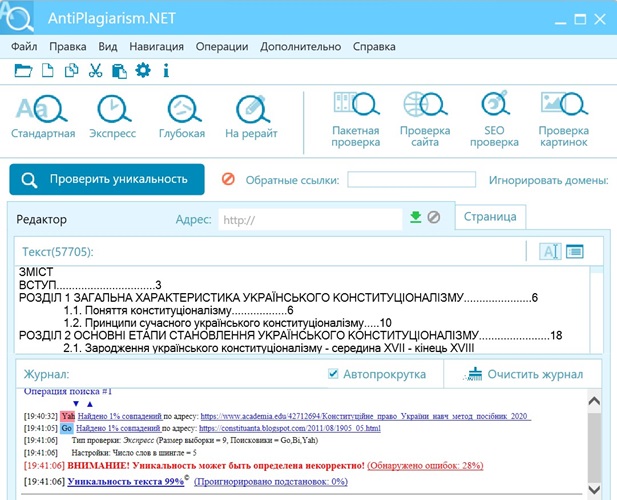The height and width of the screenshot is (500, 617).
Task: Click Найдено 1% совпадений in Yah row
Action: tap(120, 416)
